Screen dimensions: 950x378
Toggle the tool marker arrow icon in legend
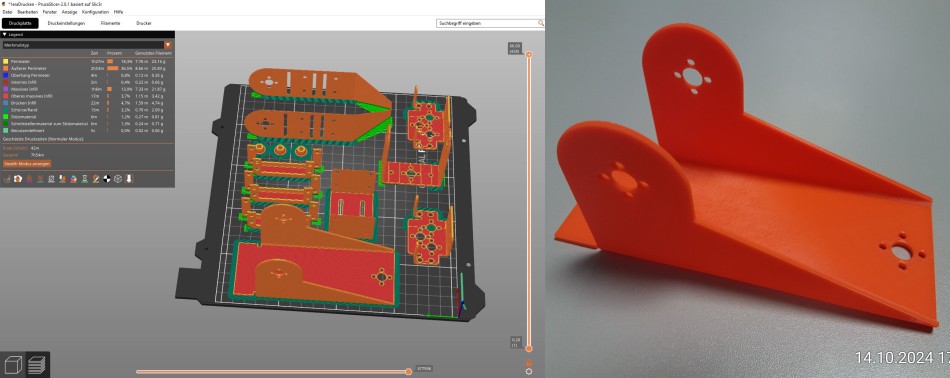129,179
